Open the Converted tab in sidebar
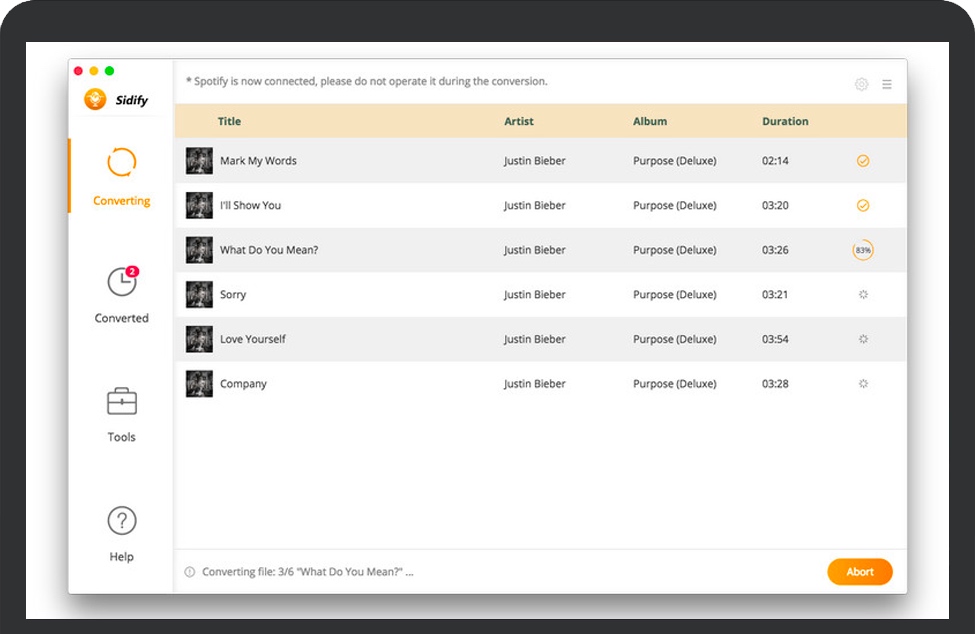The image size is (975, 634). tap(121, 295)
